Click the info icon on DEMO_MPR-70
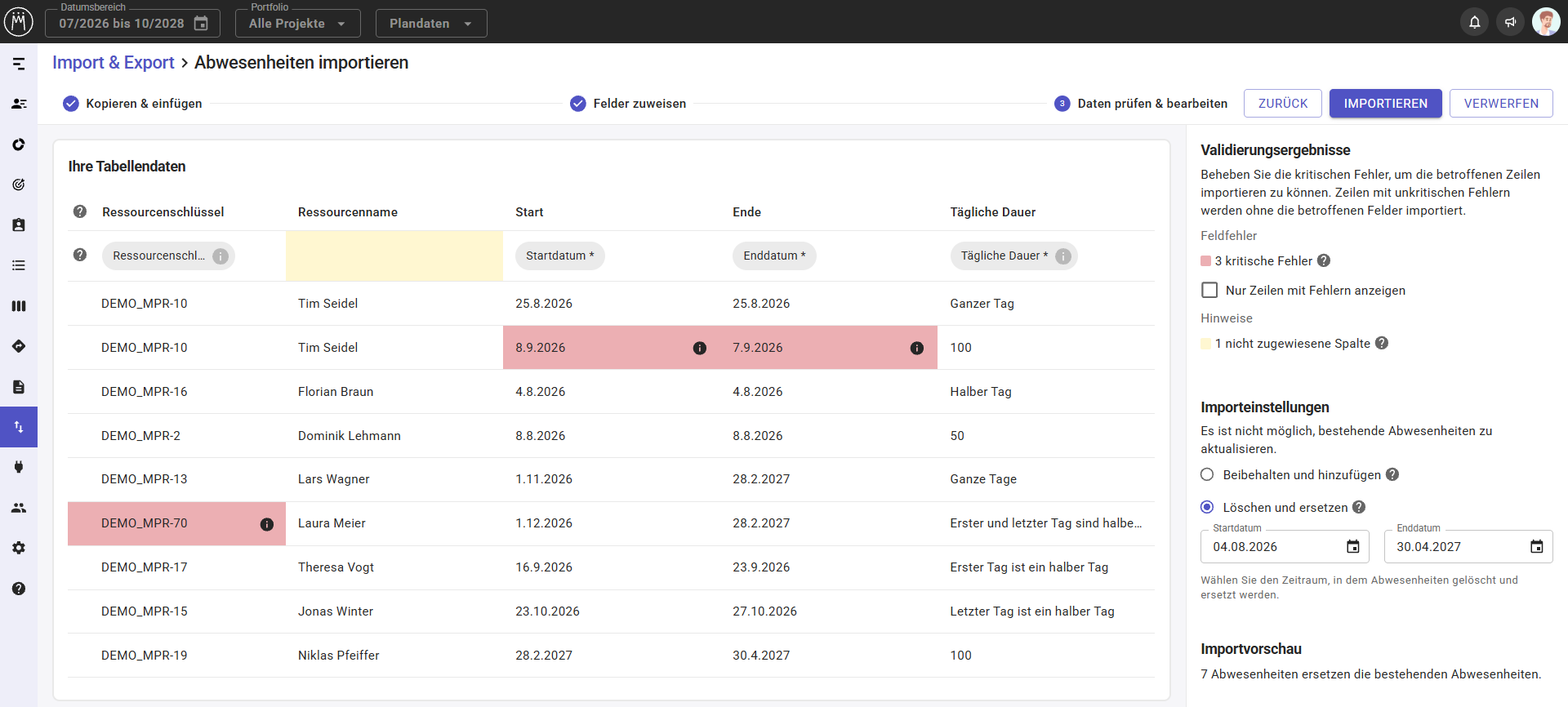 coord(267,524)
